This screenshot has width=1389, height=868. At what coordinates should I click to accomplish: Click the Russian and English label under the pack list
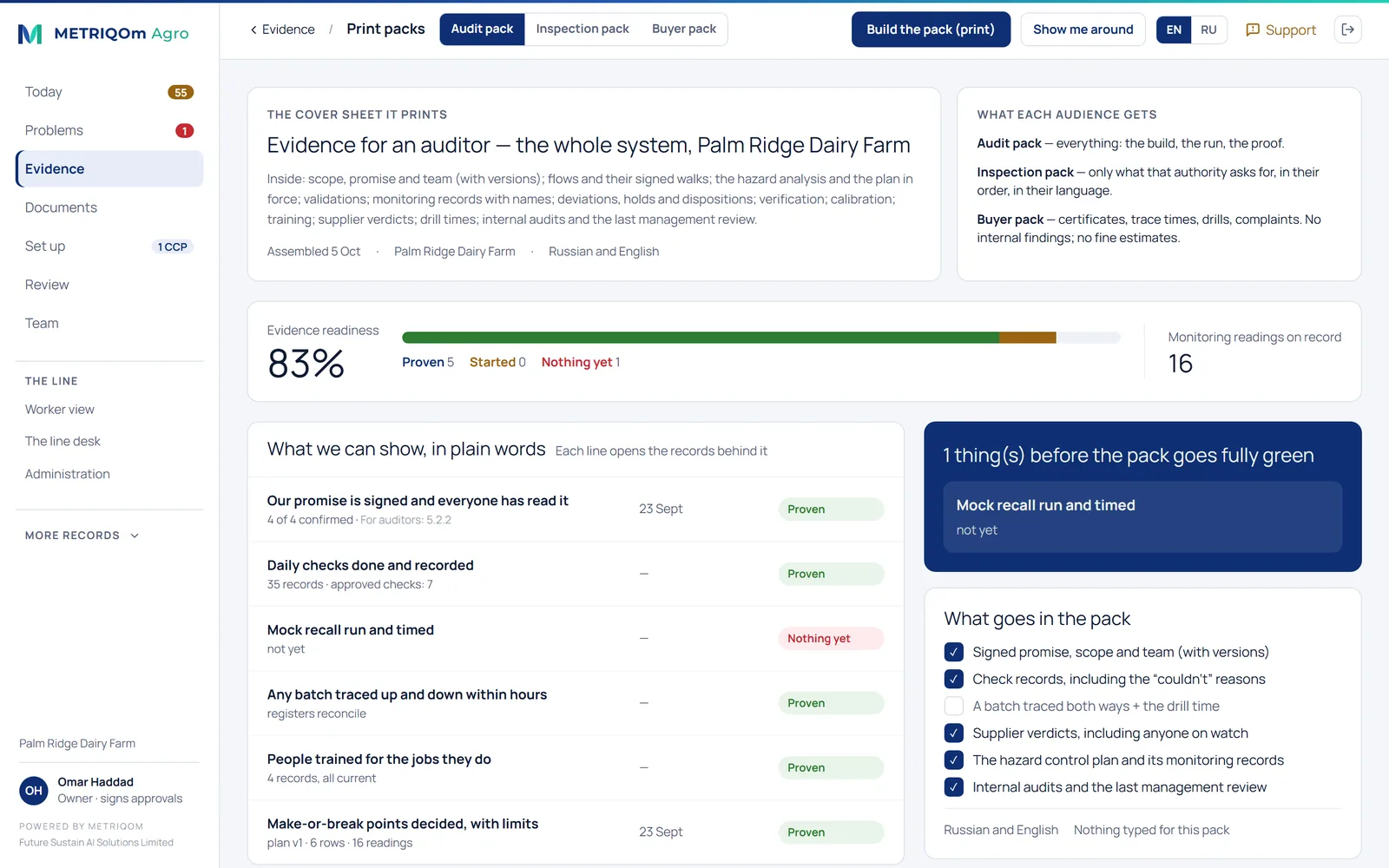tap(1001, 830)
